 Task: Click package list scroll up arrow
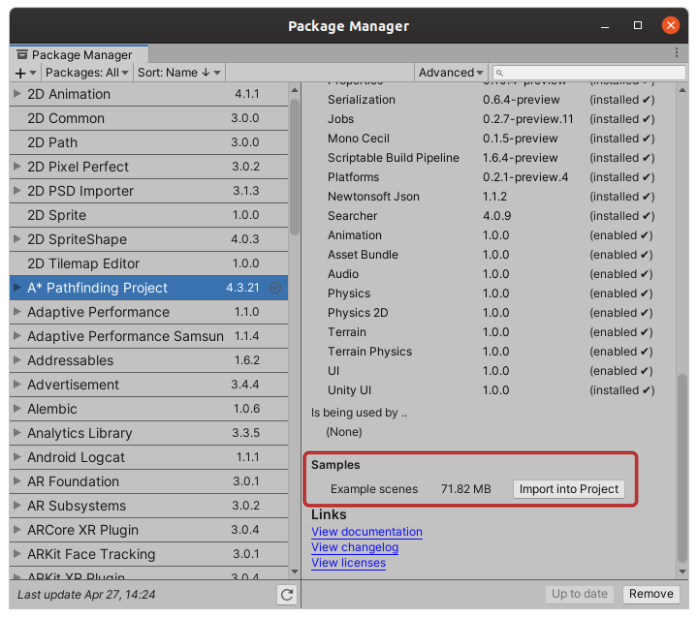pyautogui.click(x=294, y=90)
